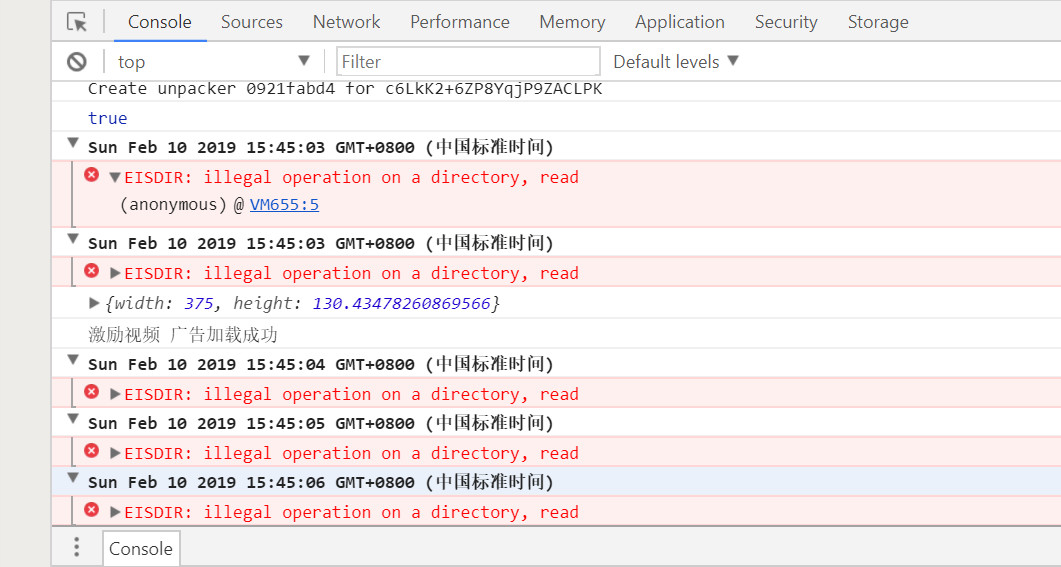
Task: Open the VM655:5 source link
Action: tap(284, 205)
